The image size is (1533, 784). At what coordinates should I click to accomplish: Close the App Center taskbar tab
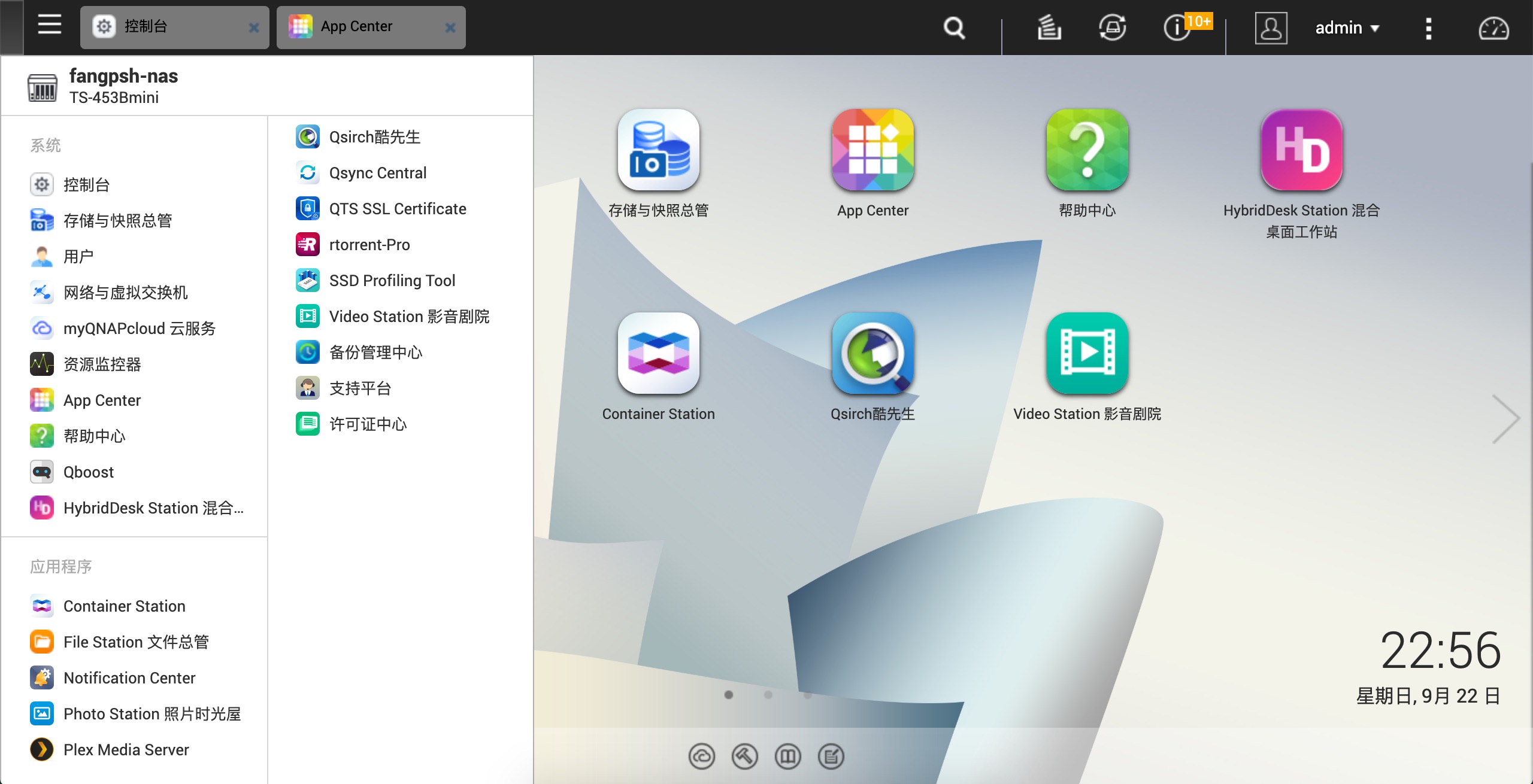[x=450, y=28]
